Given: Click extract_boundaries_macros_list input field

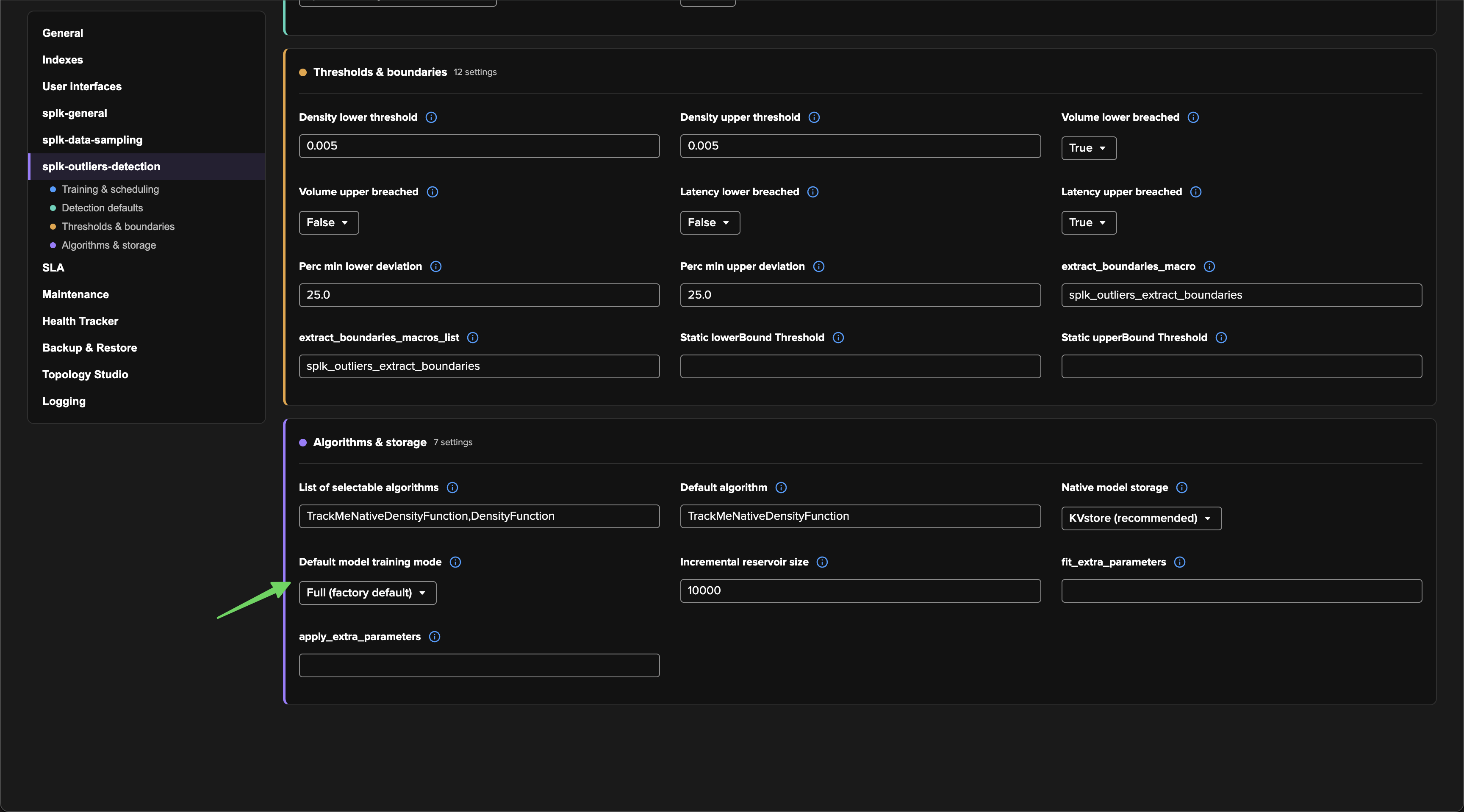Looking at the screenshot, I should click(479, 366).
